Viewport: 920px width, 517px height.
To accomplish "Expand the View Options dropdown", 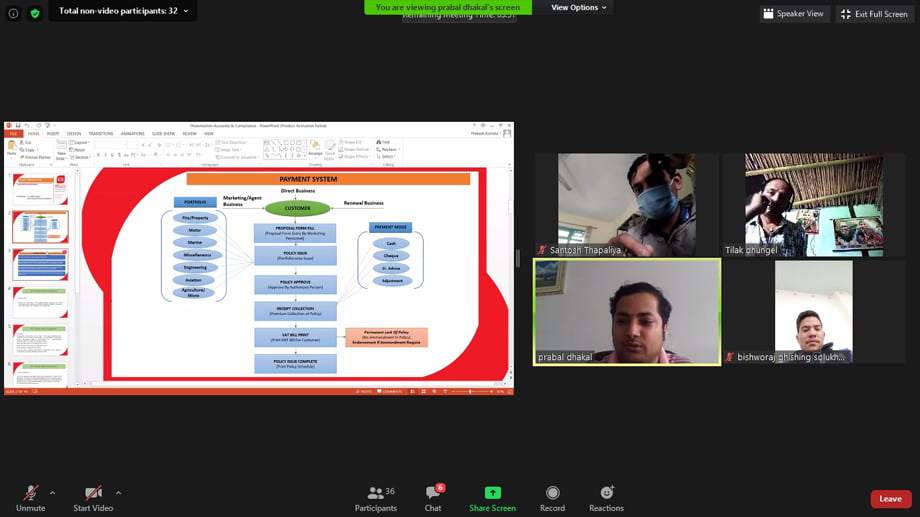I will [x=579, y=8].
